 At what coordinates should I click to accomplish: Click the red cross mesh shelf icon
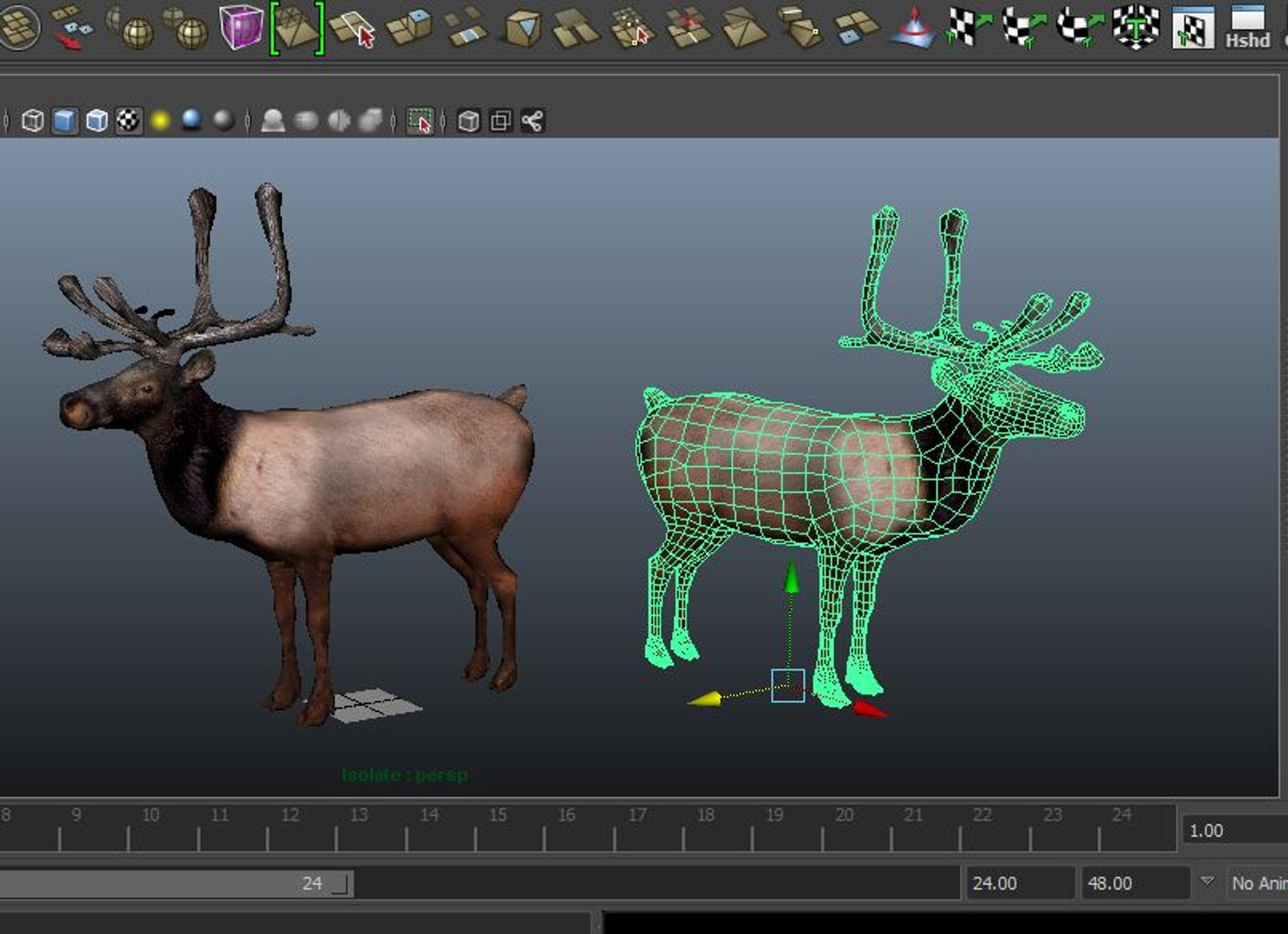pyautogui.click(x=689, y=27)
